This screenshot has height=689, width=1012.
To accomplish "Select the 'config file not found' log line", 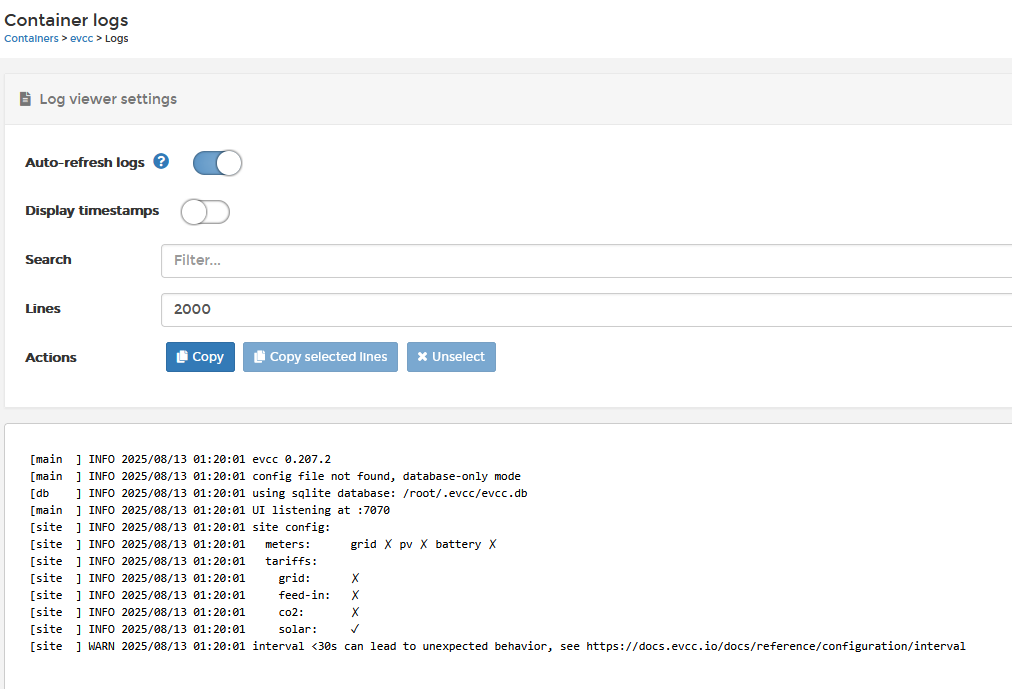I will pyautogui.click(x=275, y=476).
